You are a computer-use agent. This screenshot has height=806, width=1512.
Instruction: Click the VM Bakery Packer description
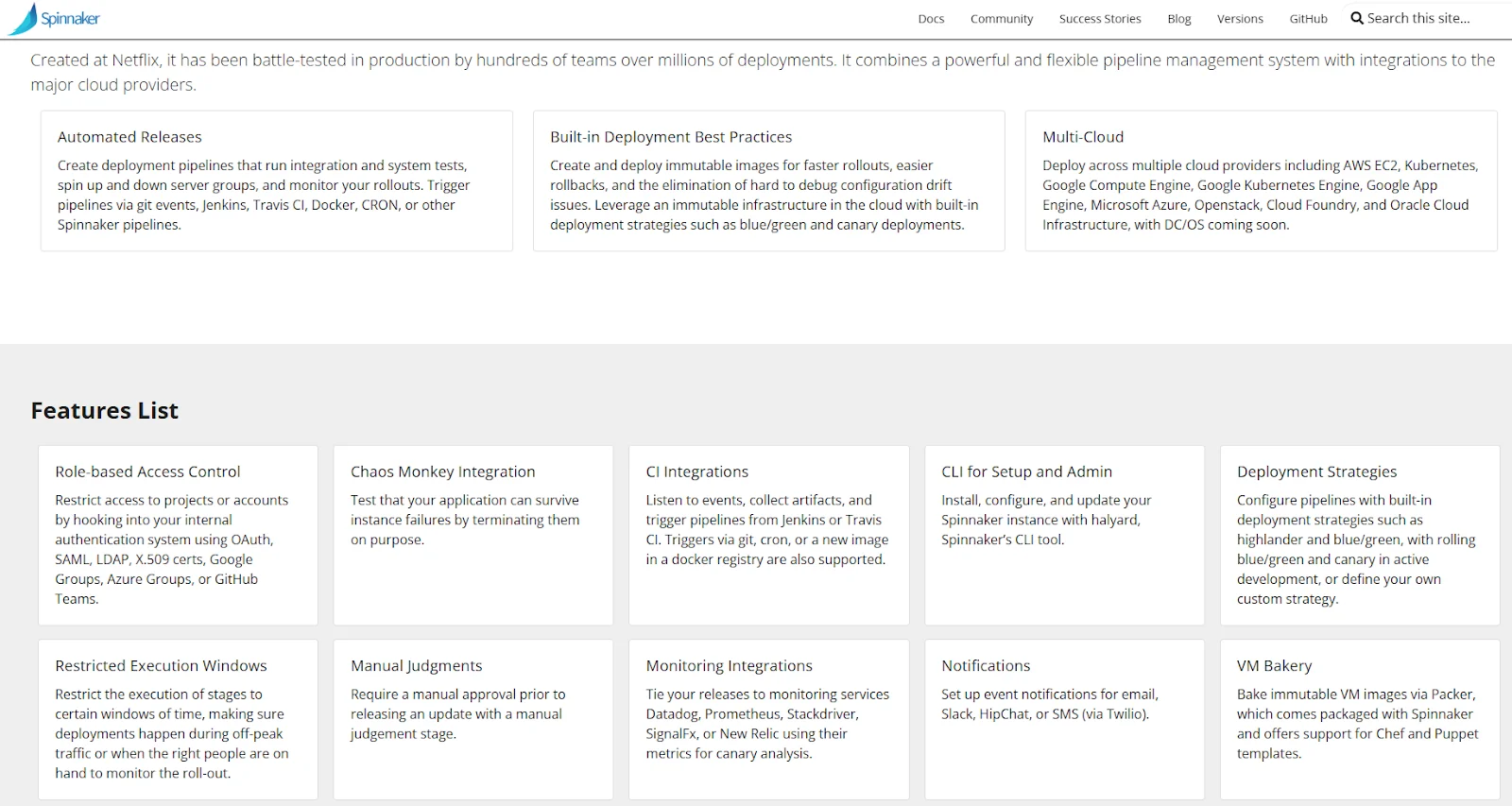[x=1358, y=724]
